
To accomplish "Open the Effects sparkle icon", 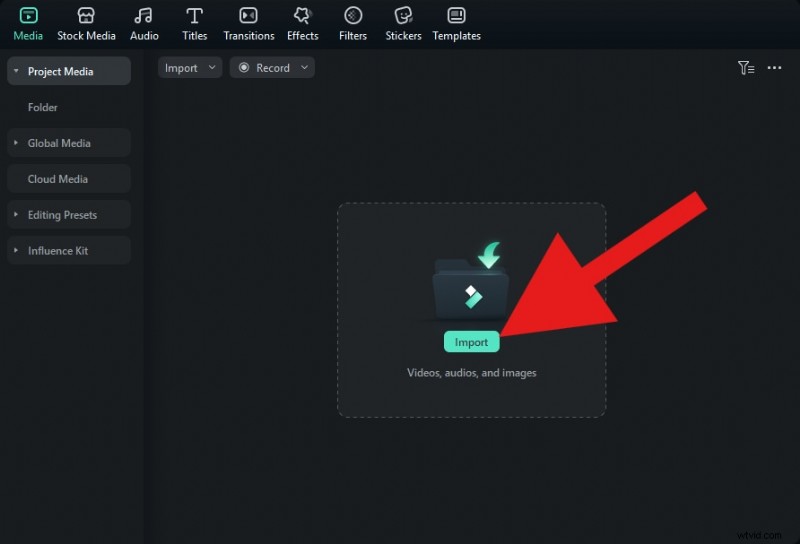I will tap(303, 16).
